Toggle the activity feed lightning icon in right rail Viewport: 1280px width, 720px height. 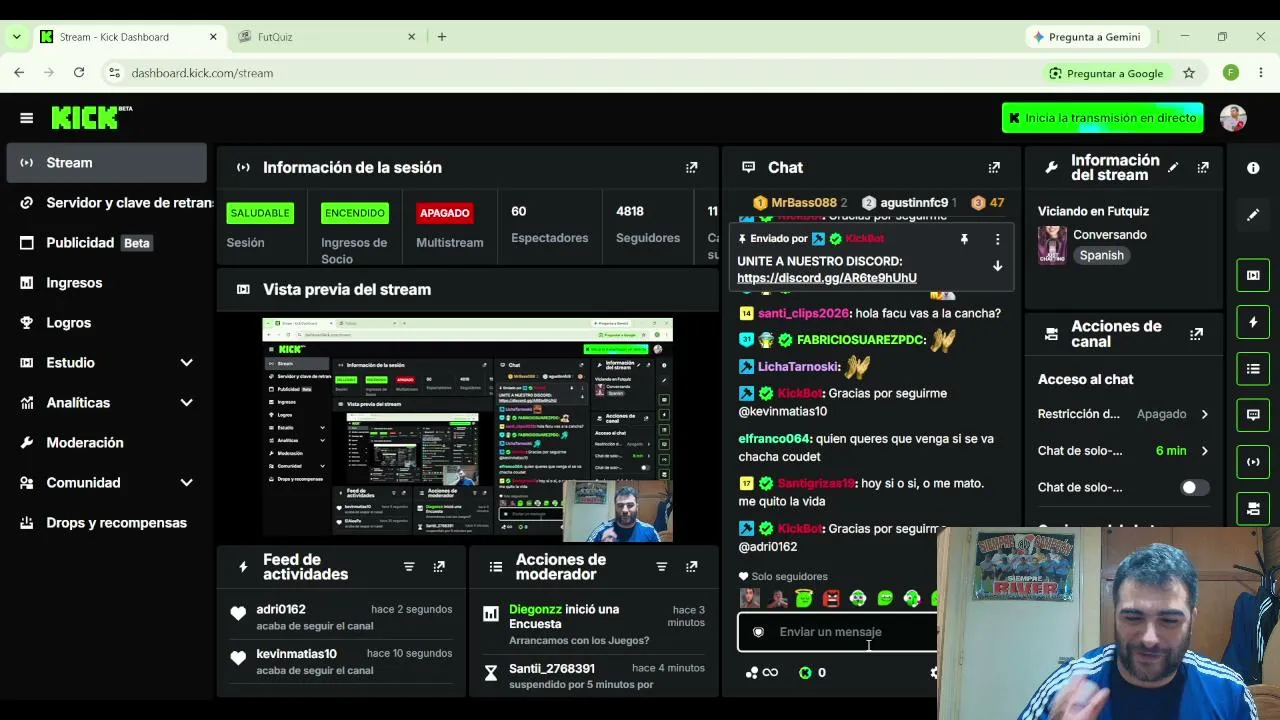(x=1253, y=322)
